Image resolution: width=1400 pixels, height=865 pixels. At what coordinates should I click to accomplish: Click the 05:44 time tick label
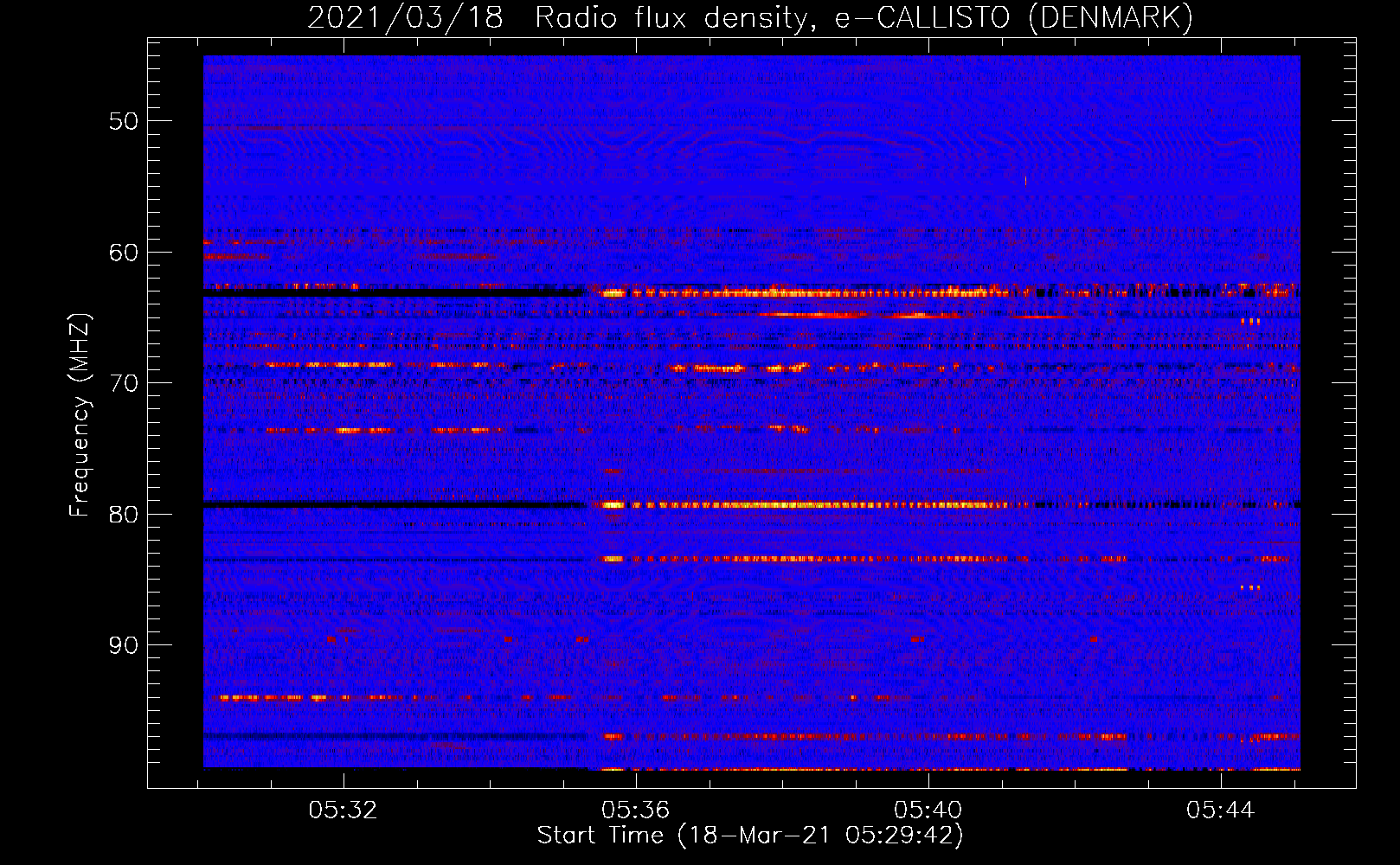point(1221,811)
